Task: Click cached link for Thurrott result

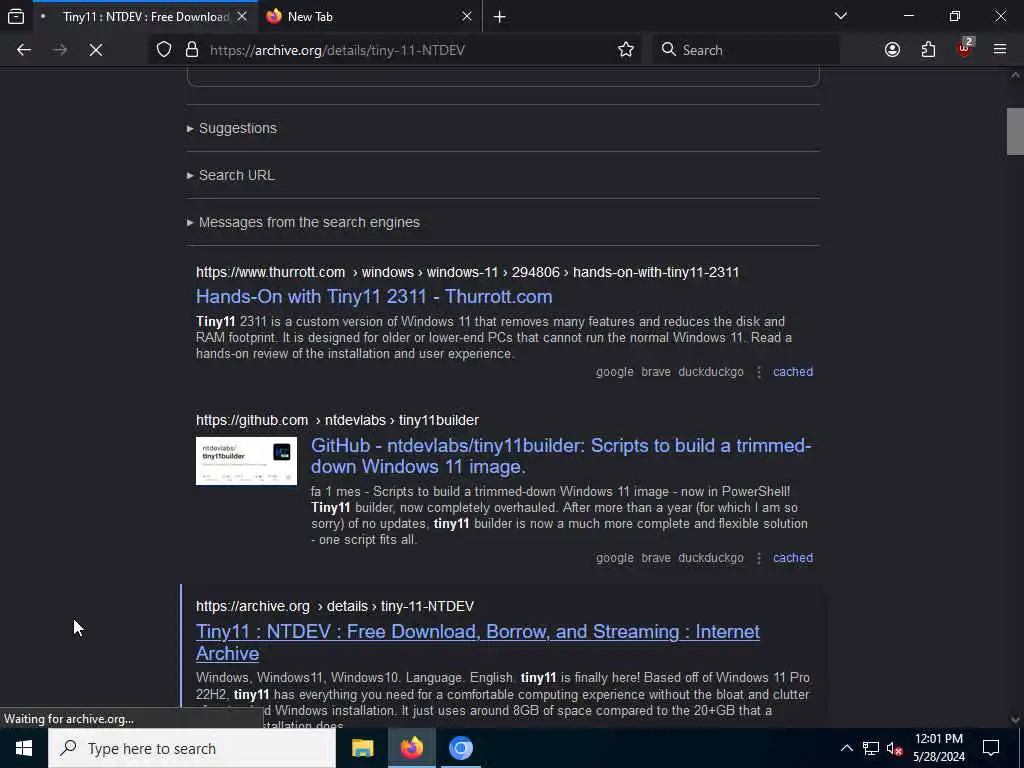Action: [x=793, y=372]
